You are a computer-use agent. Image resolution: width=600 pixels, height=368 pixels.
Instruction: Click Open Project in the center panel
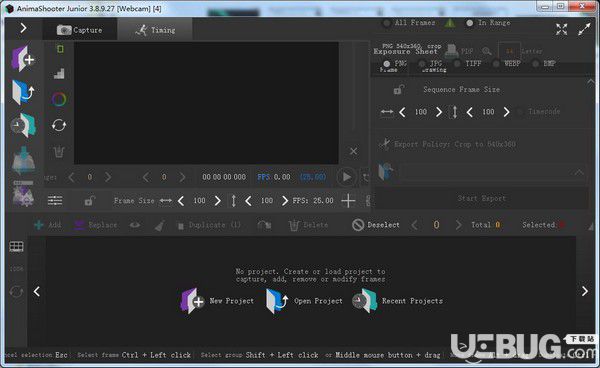(304, 301)
